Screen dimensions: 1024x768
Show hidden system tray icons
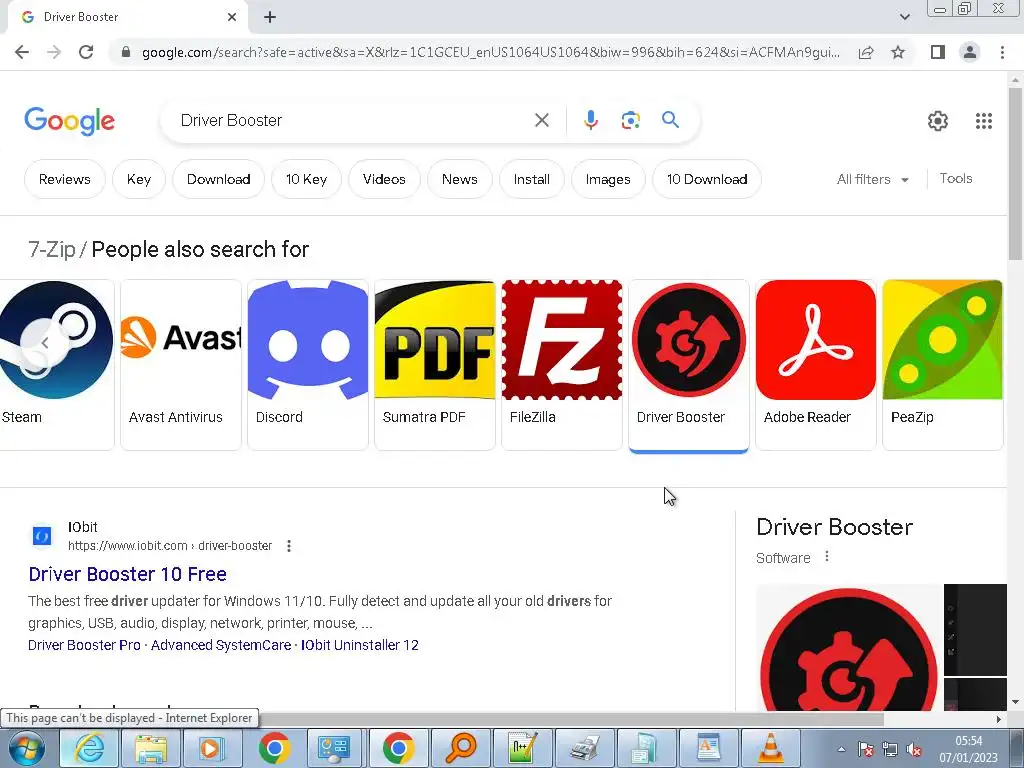[841, 750]
